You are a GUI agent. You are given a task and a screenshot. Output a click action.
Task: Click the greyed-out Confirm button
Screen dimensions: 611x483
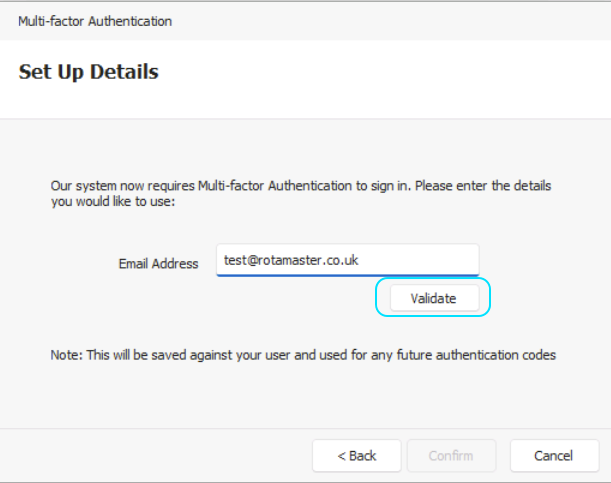tap(451, 456)
